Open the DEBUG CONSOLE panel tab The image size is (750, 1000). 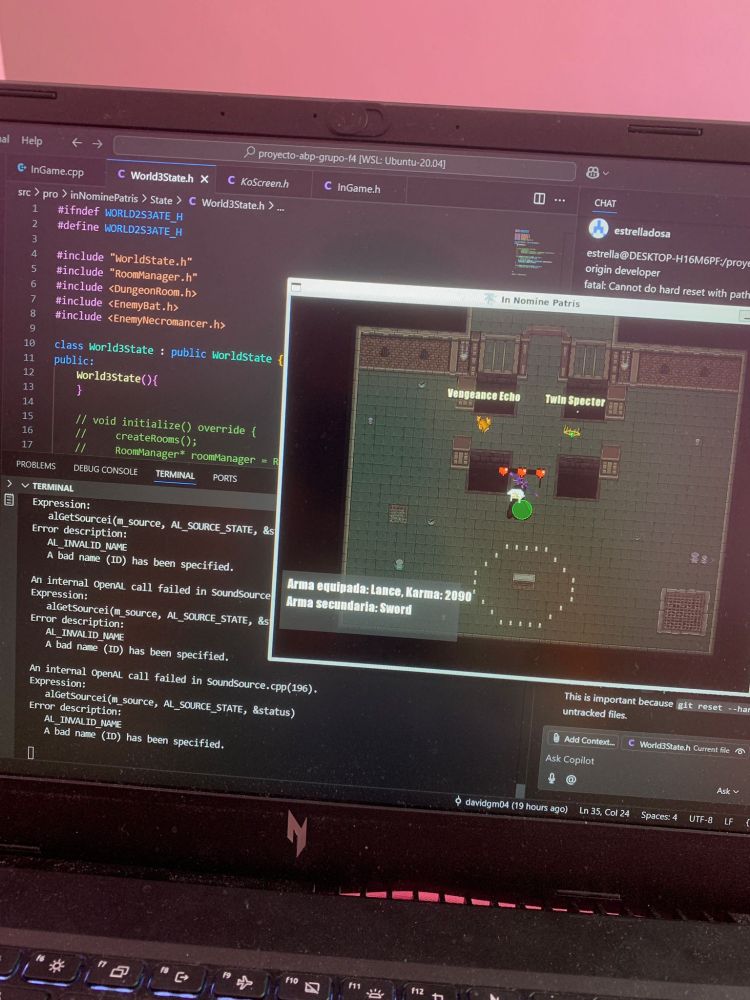click(105, 470)
